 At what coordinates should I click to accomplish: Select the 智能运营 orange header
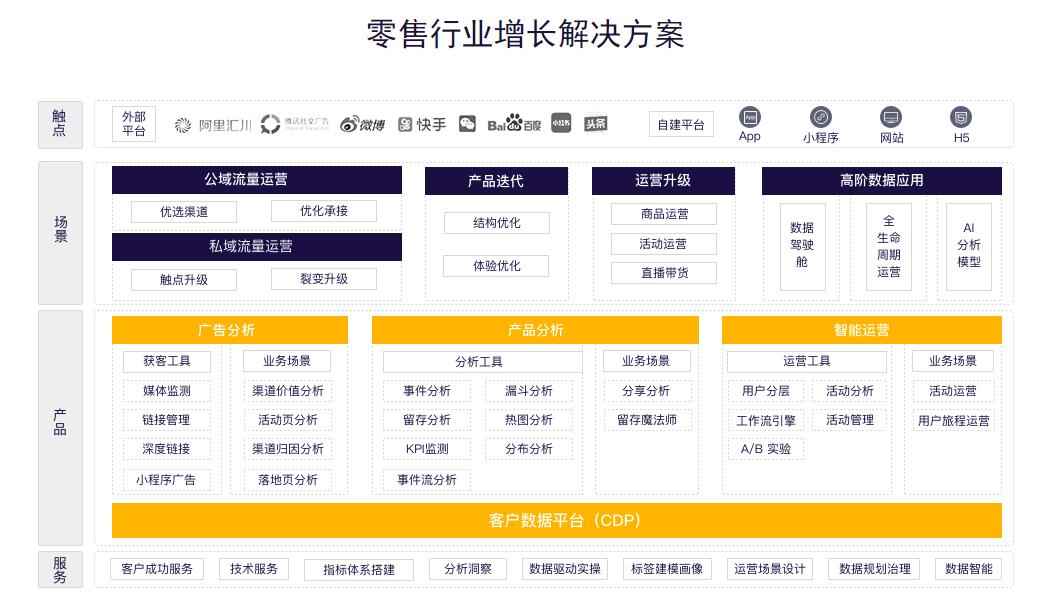tap(862, 330)
